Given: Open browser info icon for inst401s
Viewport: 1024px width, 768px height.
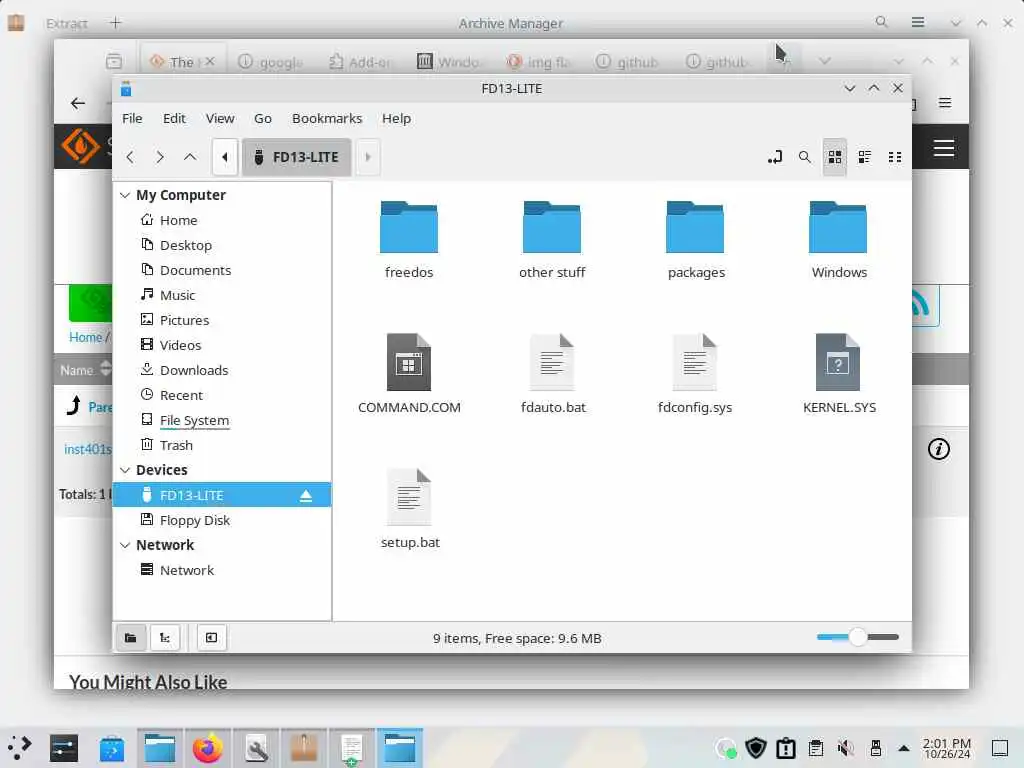Looking at the screenshot, I should [938, 449].
